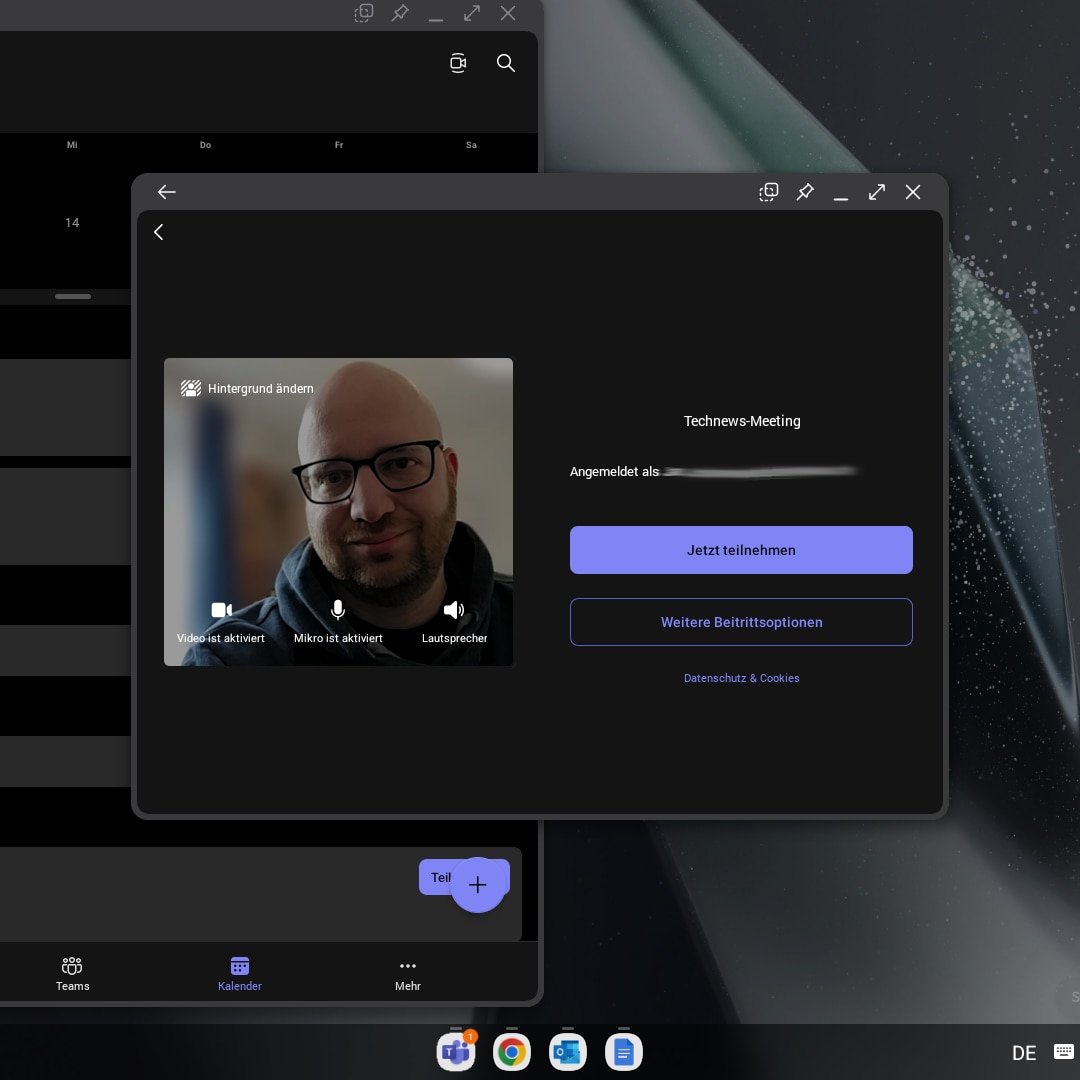Tap the back arrow on the pre-join screen
The width and height of the screenshot is (1080, 1080).
coord(159,232)
